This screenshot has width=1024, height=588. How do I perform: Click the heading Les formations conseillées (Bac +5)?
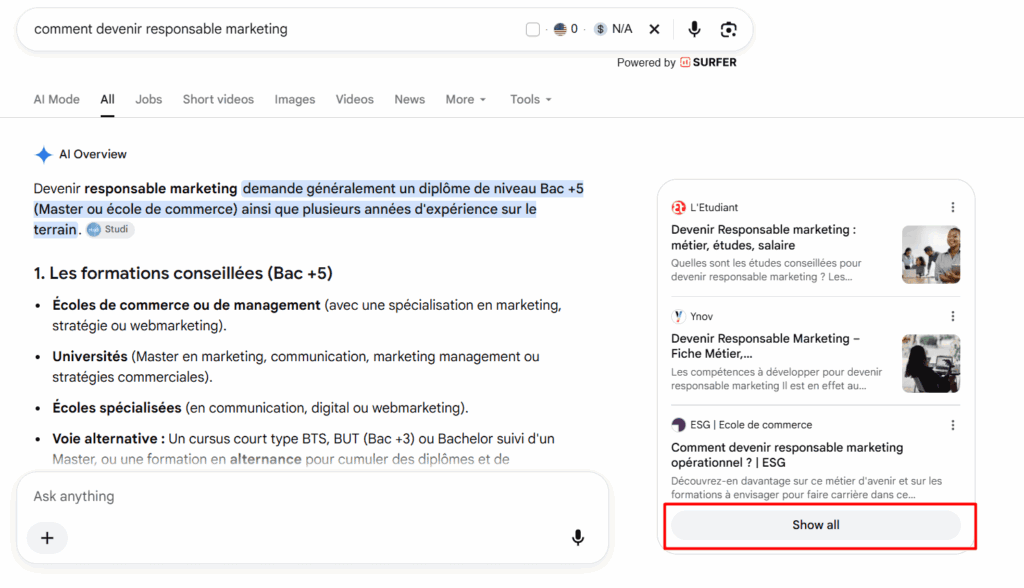click(183, 273)
